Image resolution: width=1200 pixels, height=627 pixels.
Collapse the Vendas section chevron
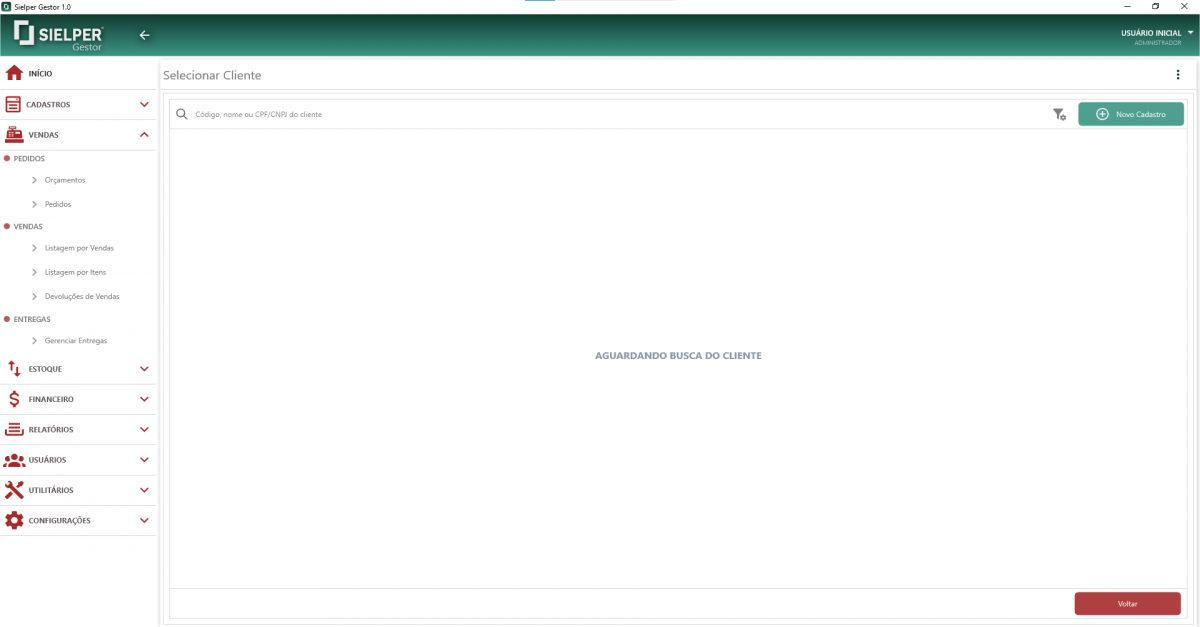pyautogui.click(x=144, y=134)
